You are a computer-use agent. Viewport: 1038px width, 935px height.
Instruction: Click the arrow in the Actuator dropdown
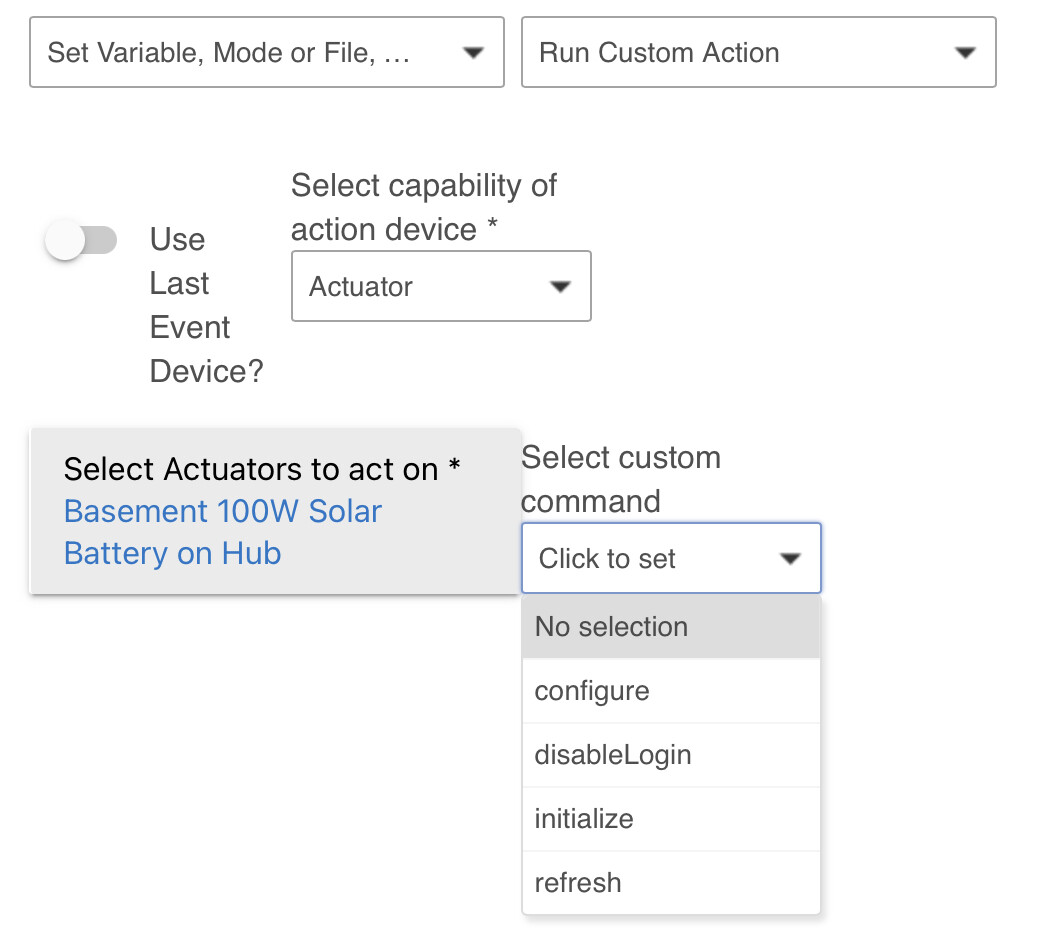(x=560, y=288)
